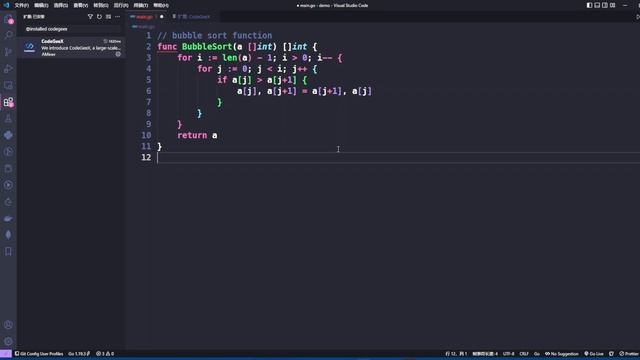Open the Edit menu
Image resolution: width=640 pixels, height=360 pixels.
[x=41, y=5]
